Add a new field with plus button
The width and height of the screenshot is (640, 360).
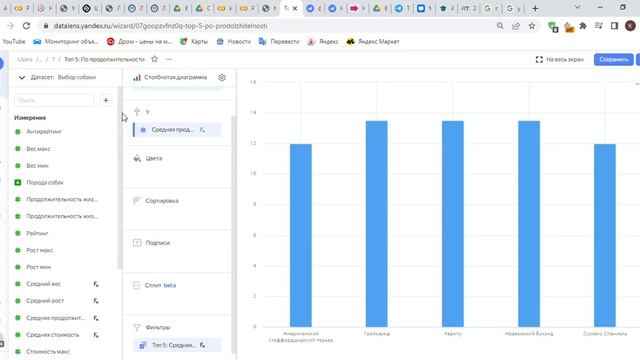(x=106, y=100)
